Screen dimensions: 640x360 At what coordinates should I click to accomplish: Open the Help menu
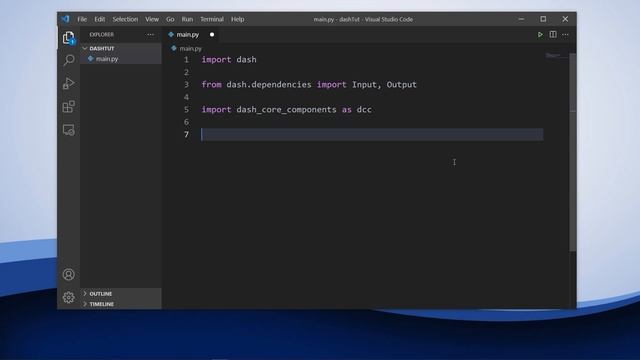(238, 19)
